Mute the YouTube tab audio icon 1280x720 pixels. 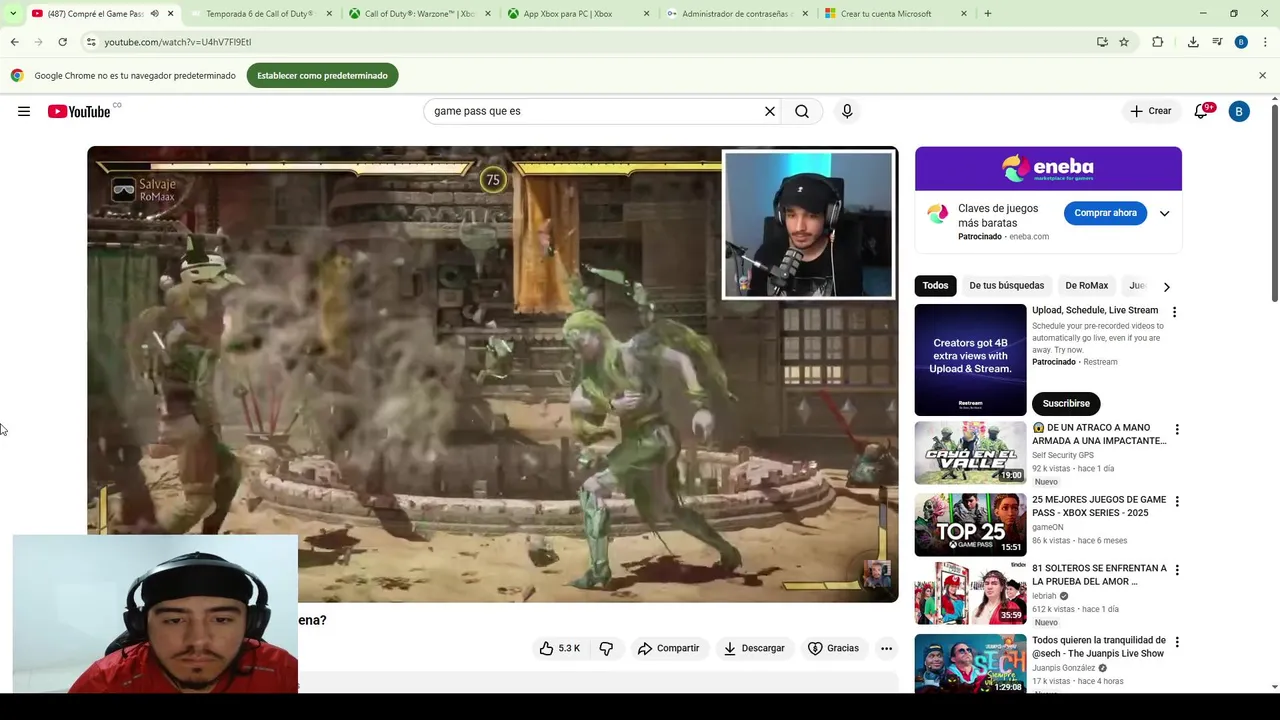tap(154, 14)
